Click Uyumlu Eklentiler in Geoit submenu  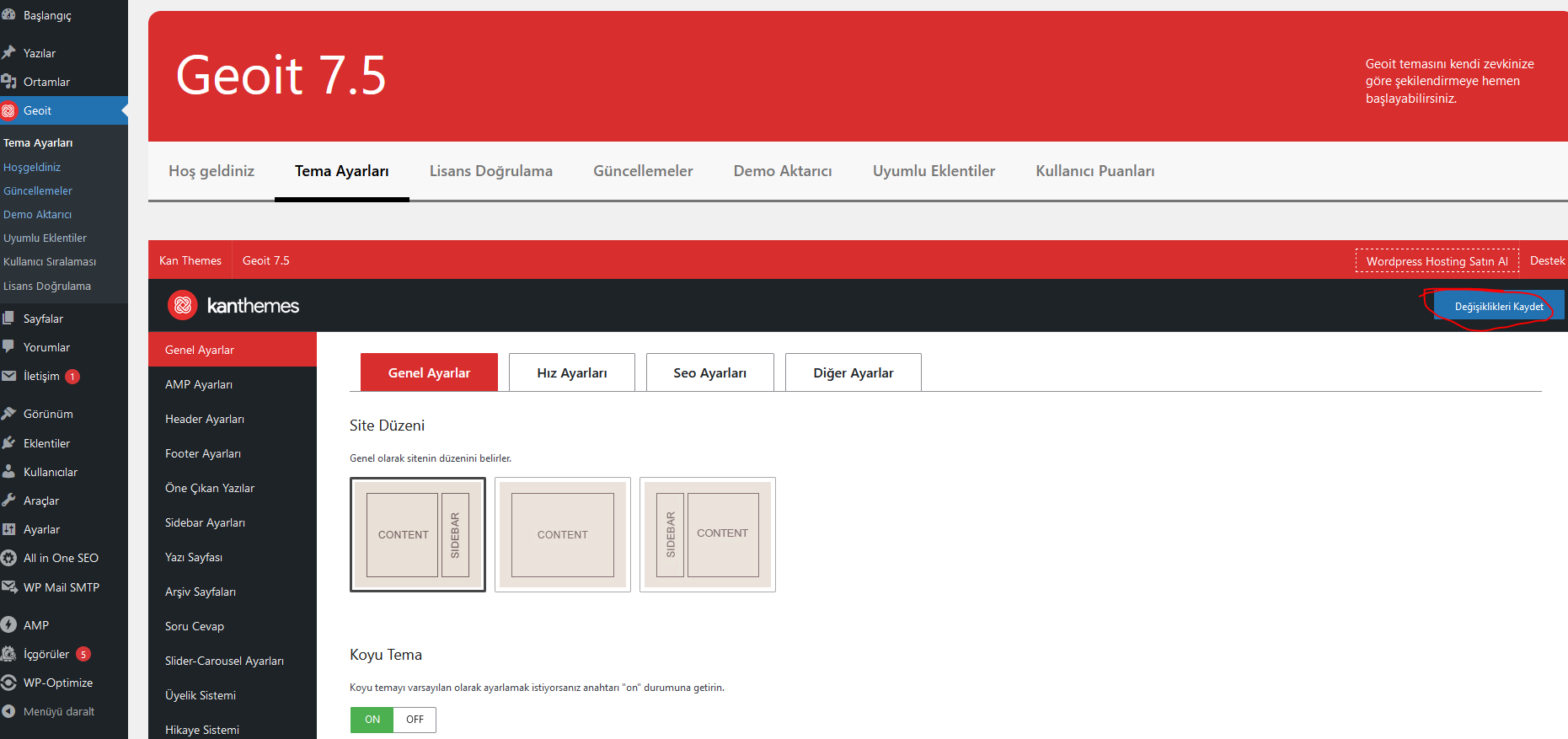point(45,238)
